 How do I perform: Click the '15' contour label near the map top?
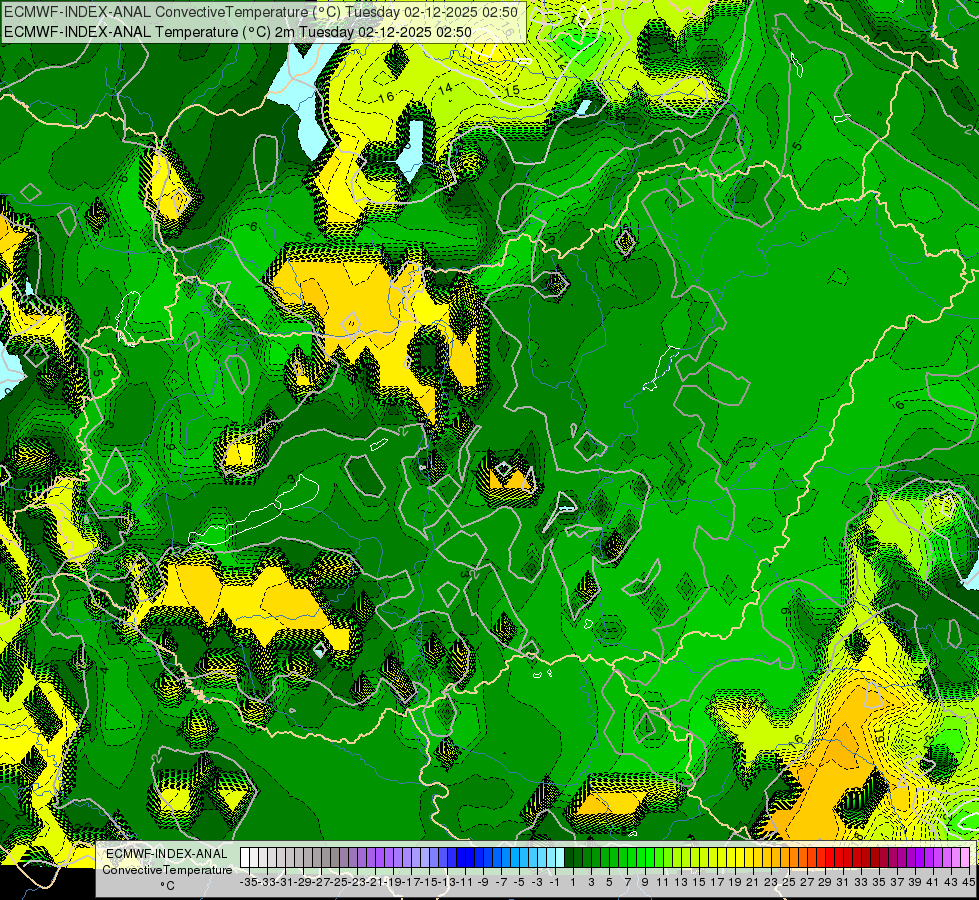coord(512,91)
